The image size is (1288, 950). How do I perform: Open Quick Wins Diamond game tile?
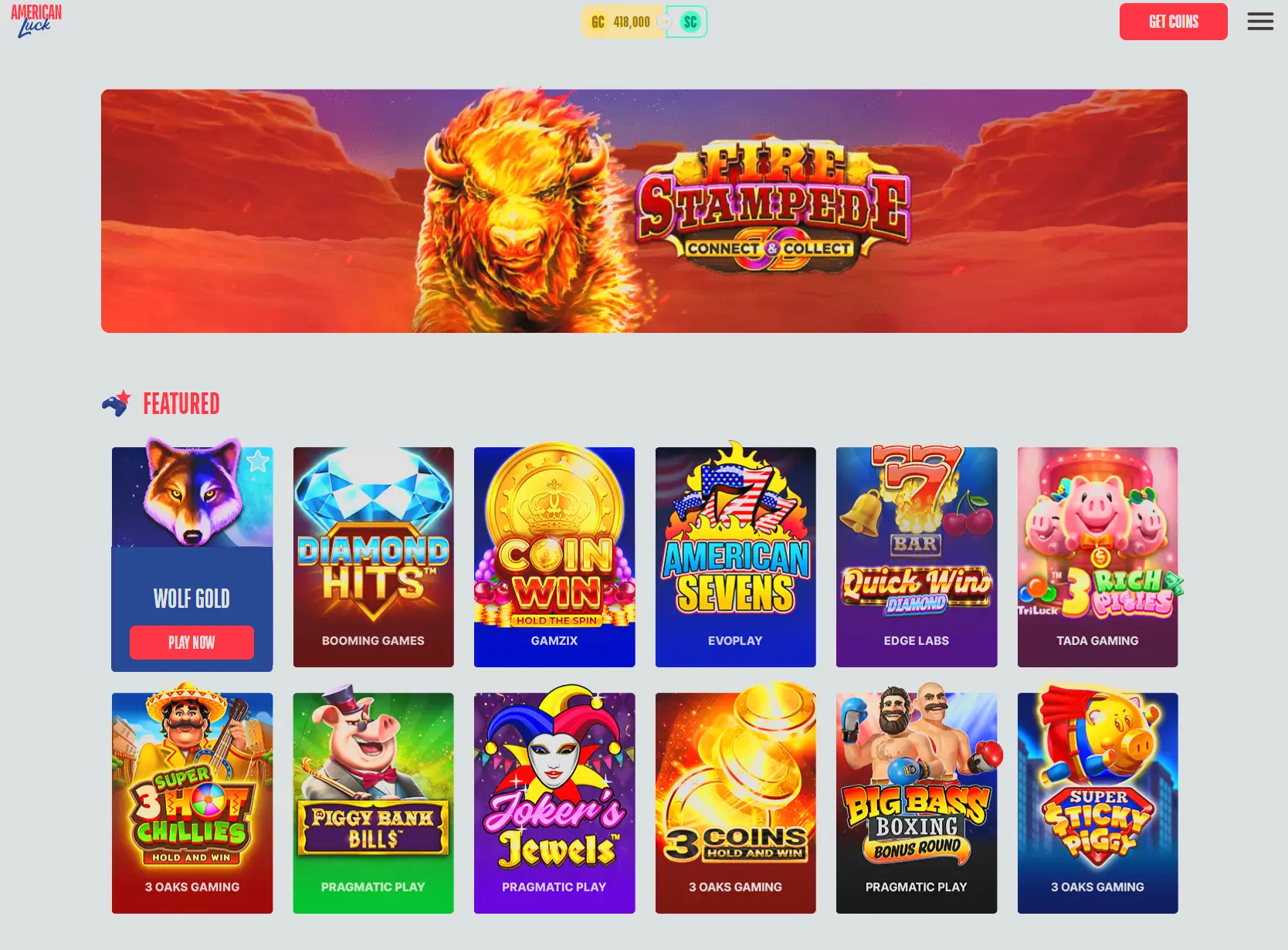coord(917,557)
